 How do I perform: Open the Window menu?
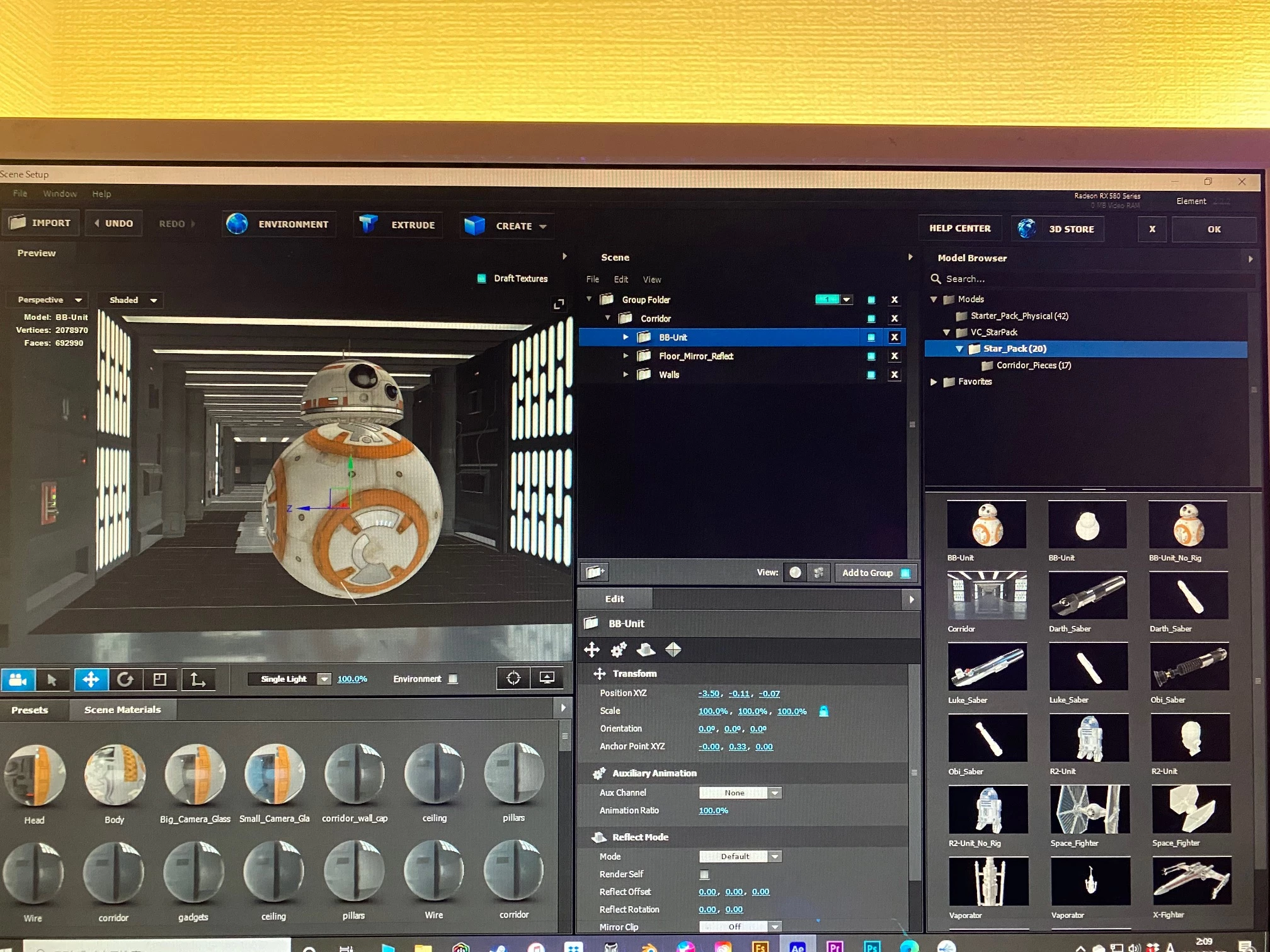(x=60, y=194)
